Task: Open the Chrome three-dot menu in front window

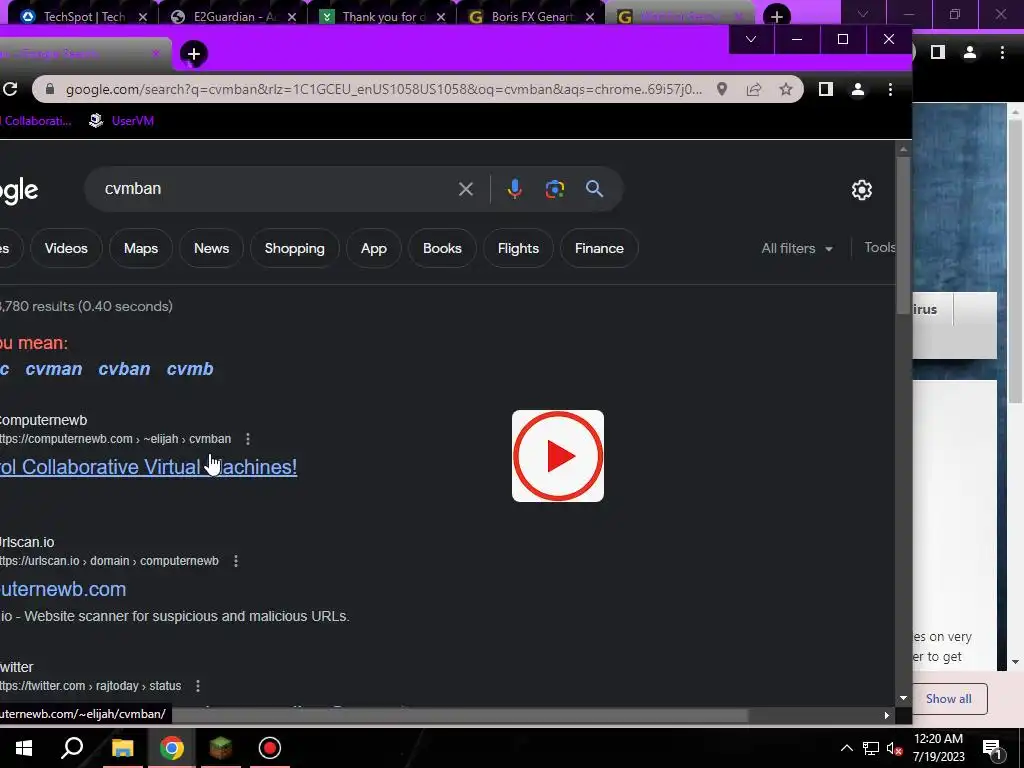Action: click(890, 89)
